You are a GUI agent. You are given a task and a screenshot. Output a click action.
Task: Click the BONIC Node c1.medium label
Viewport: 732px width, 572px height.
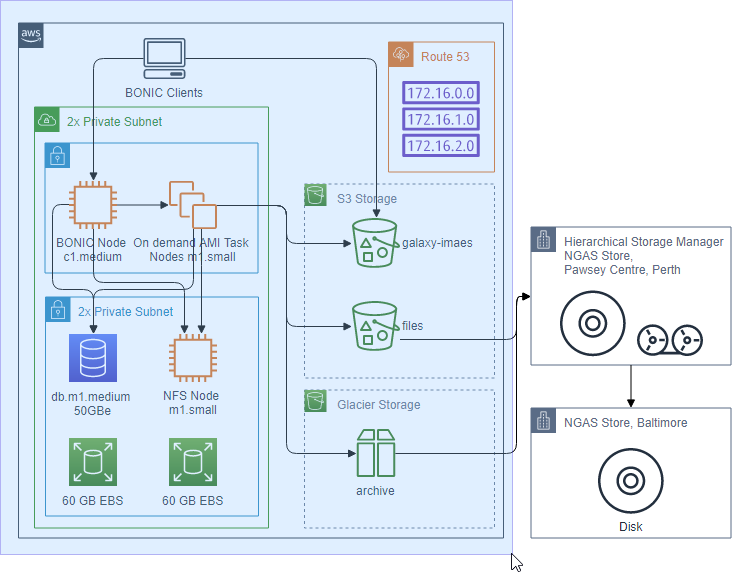pos(92,250)
